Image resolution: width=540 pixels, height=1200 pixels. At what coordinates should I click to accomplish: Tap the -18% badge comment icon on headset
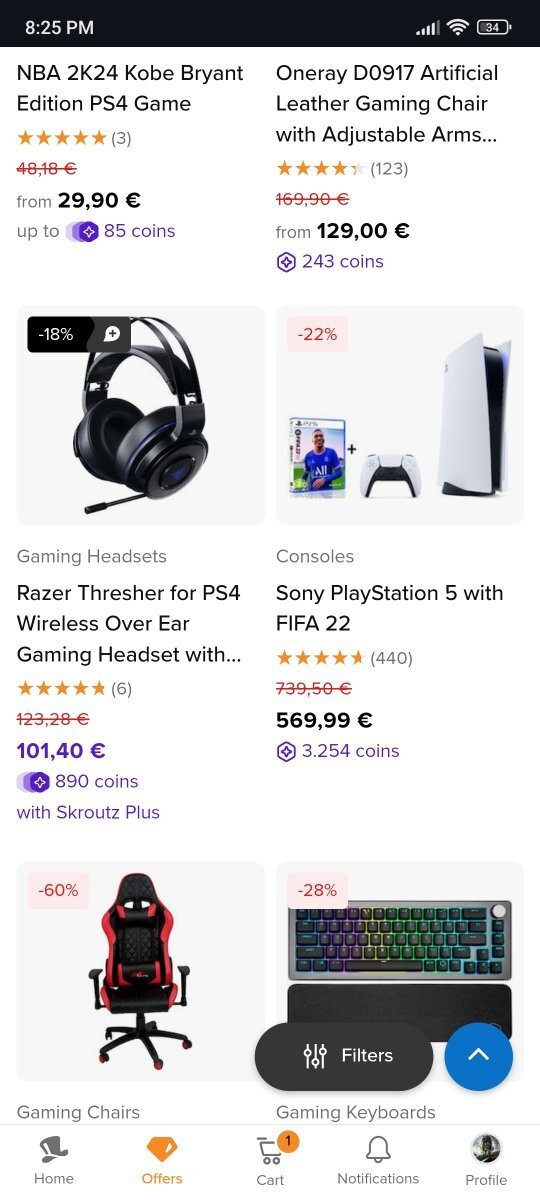(x=111, y=335)
